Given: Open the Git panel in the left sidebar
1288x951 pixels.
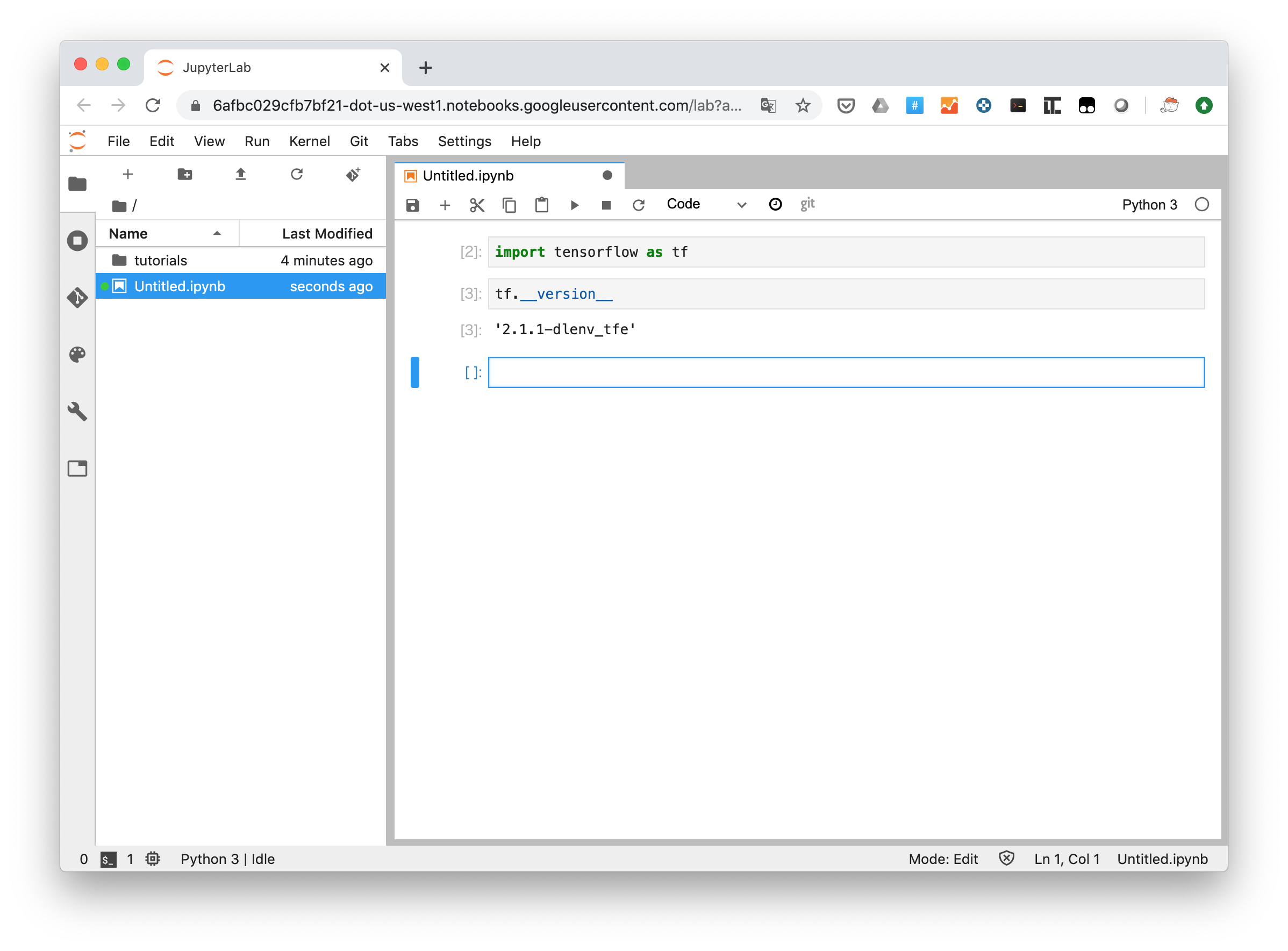Looking at the screenshot, I should [x=77, y=298].
